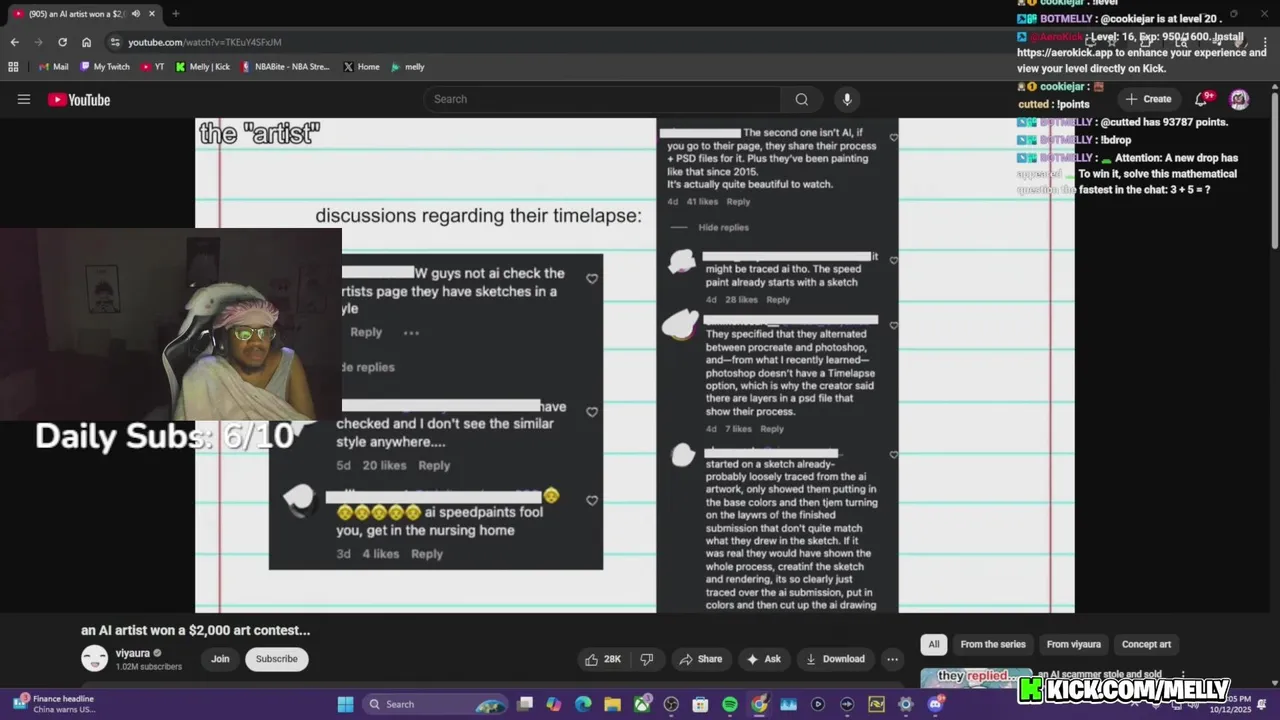Open the YouTube guide hamburger menu
The width and height of the screenshot is (1280, 720).
pos(24,99)
